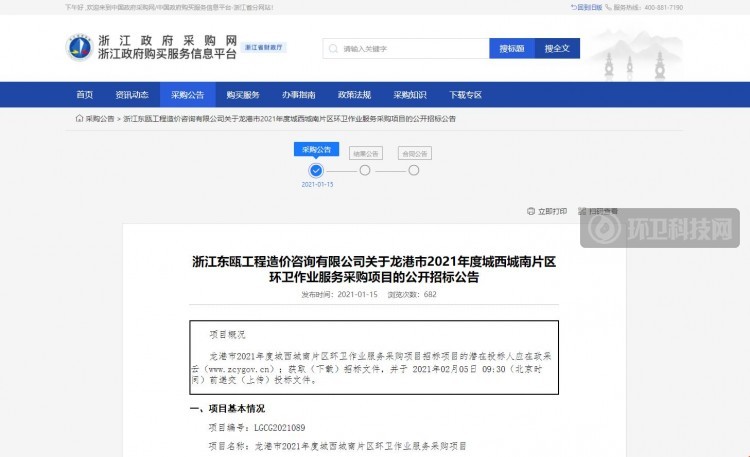The height and width of the screenshot is (457, 750).
Task: Click the QR code icon for 扫码查看
Action: [582, 211]
